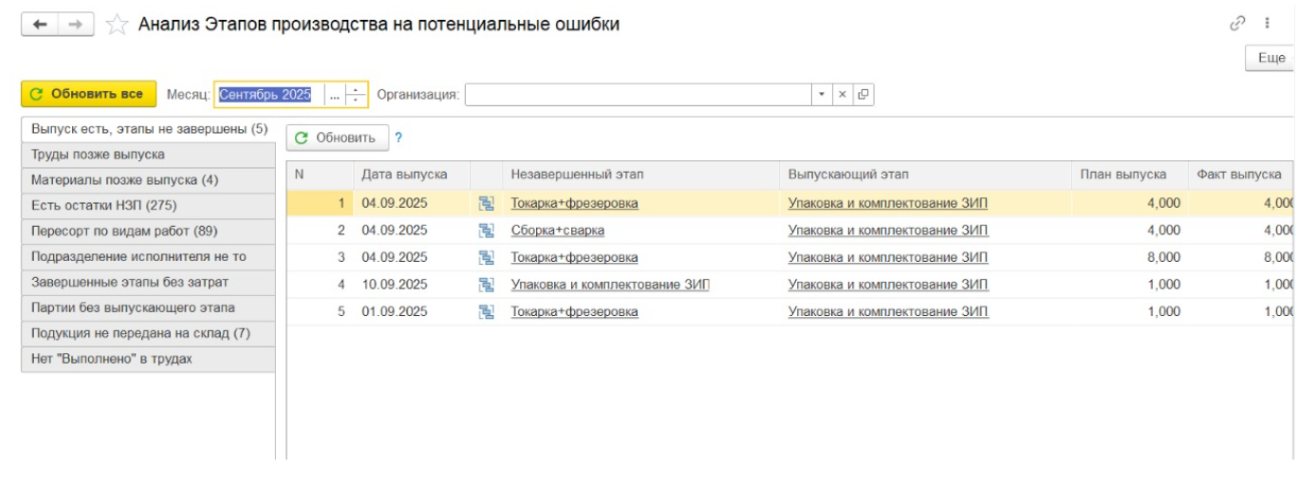Click into the Месяц field Сентябрь 2025
Image resolution: width=1308 pixels, height=484 pixels.
(x=269, y=94)
